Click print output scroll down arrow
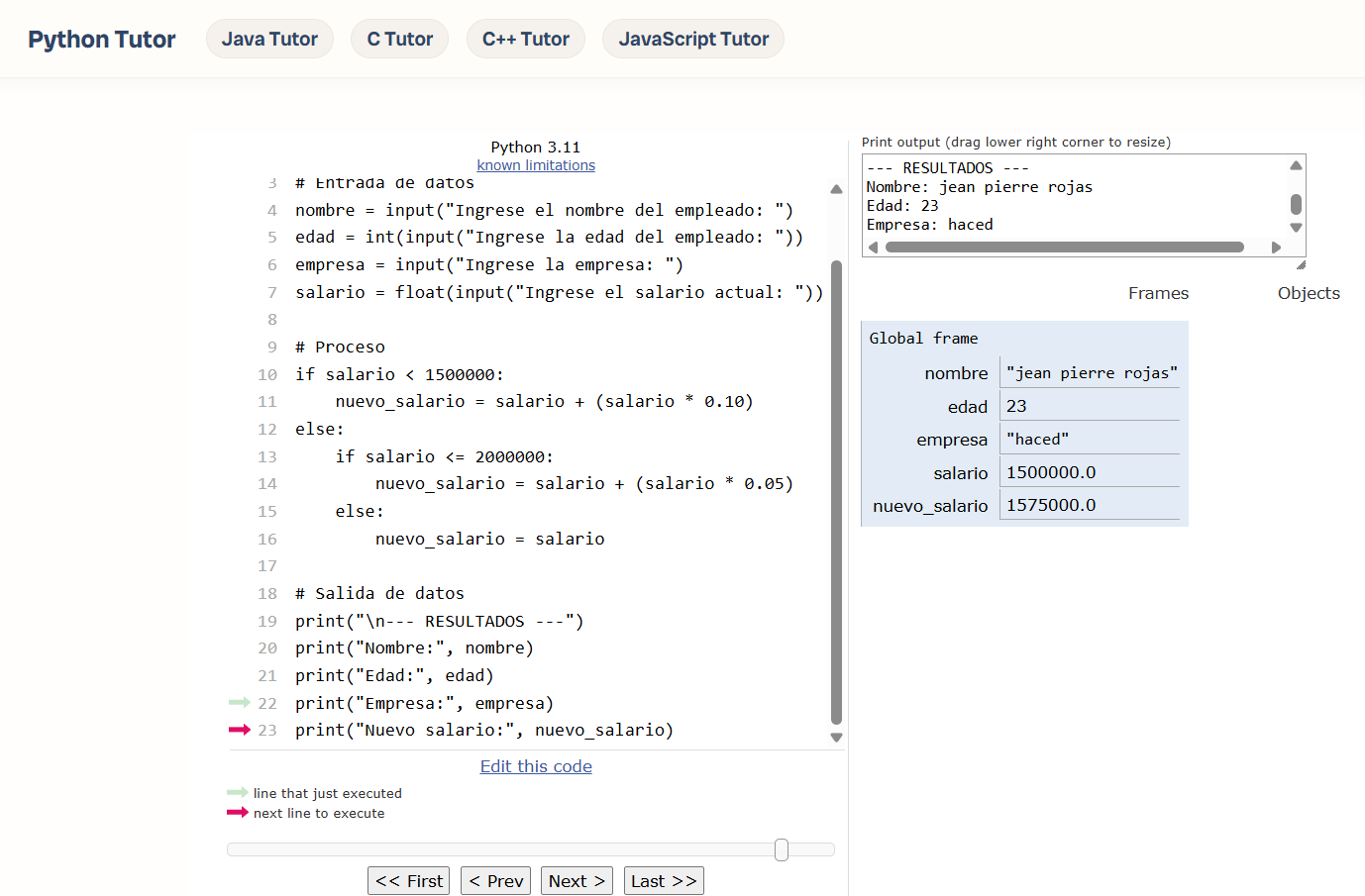This screenshot has width=1365, height=896. [x=1296, y=228]
